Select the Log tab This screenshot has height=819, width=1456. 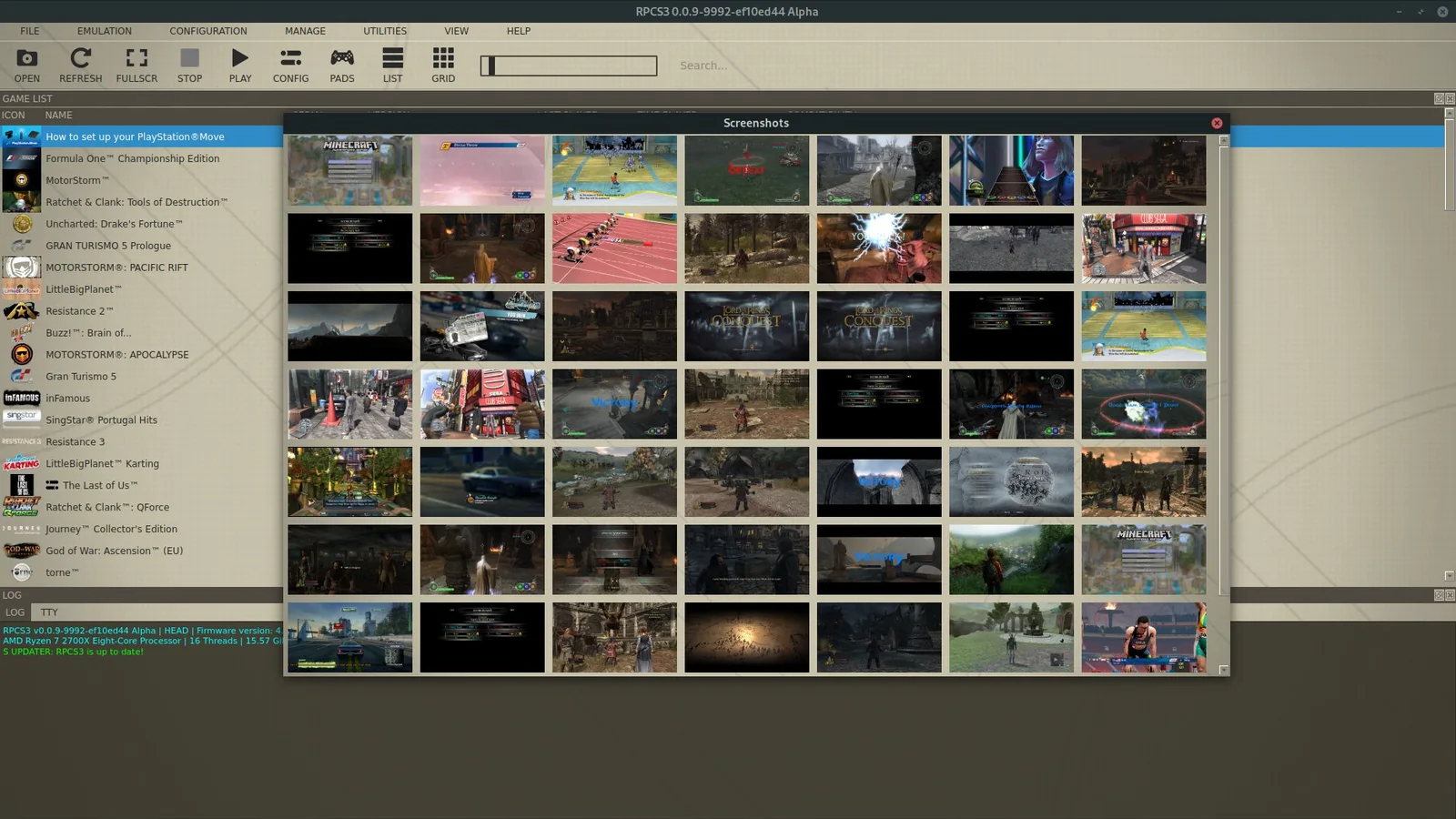tap(15, 612)
